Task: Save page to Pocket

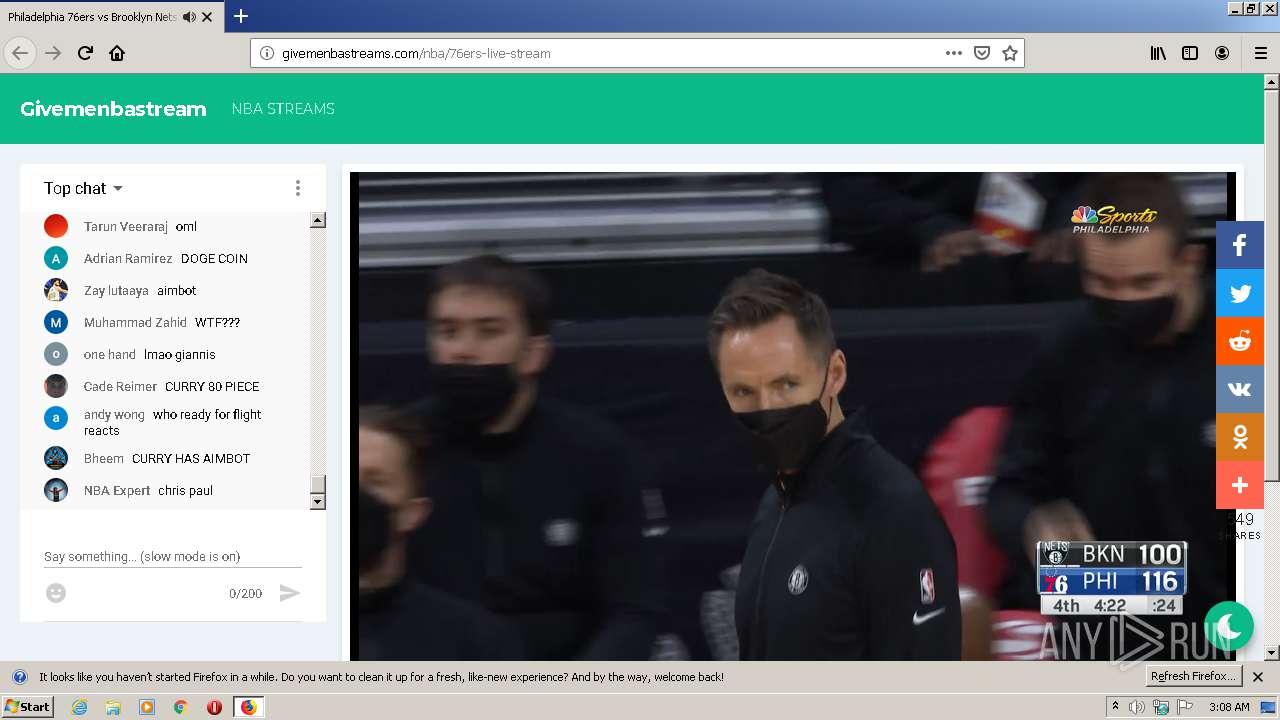Action: (982, 53)
